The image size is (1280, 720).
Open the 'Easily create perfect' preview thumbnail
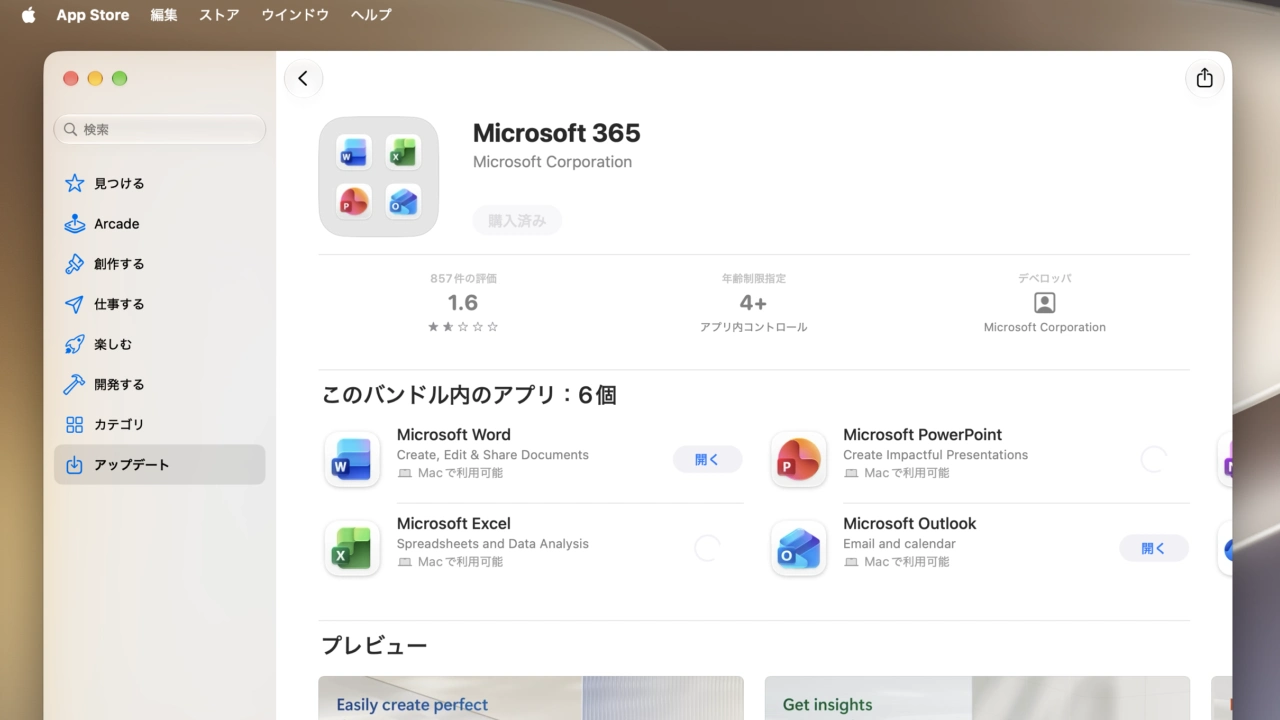[531, 698]
